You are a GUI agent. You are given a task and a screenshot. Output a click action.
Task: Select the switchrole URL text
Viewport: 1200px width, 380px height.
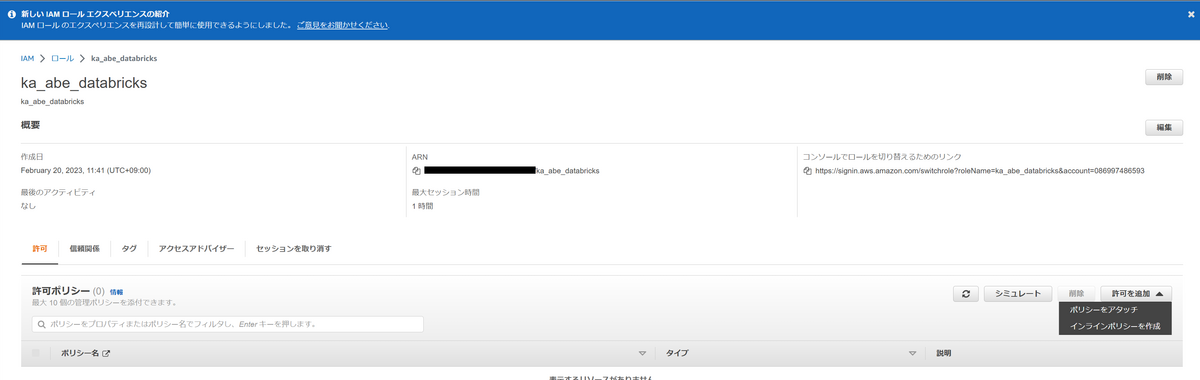point(980,171)
